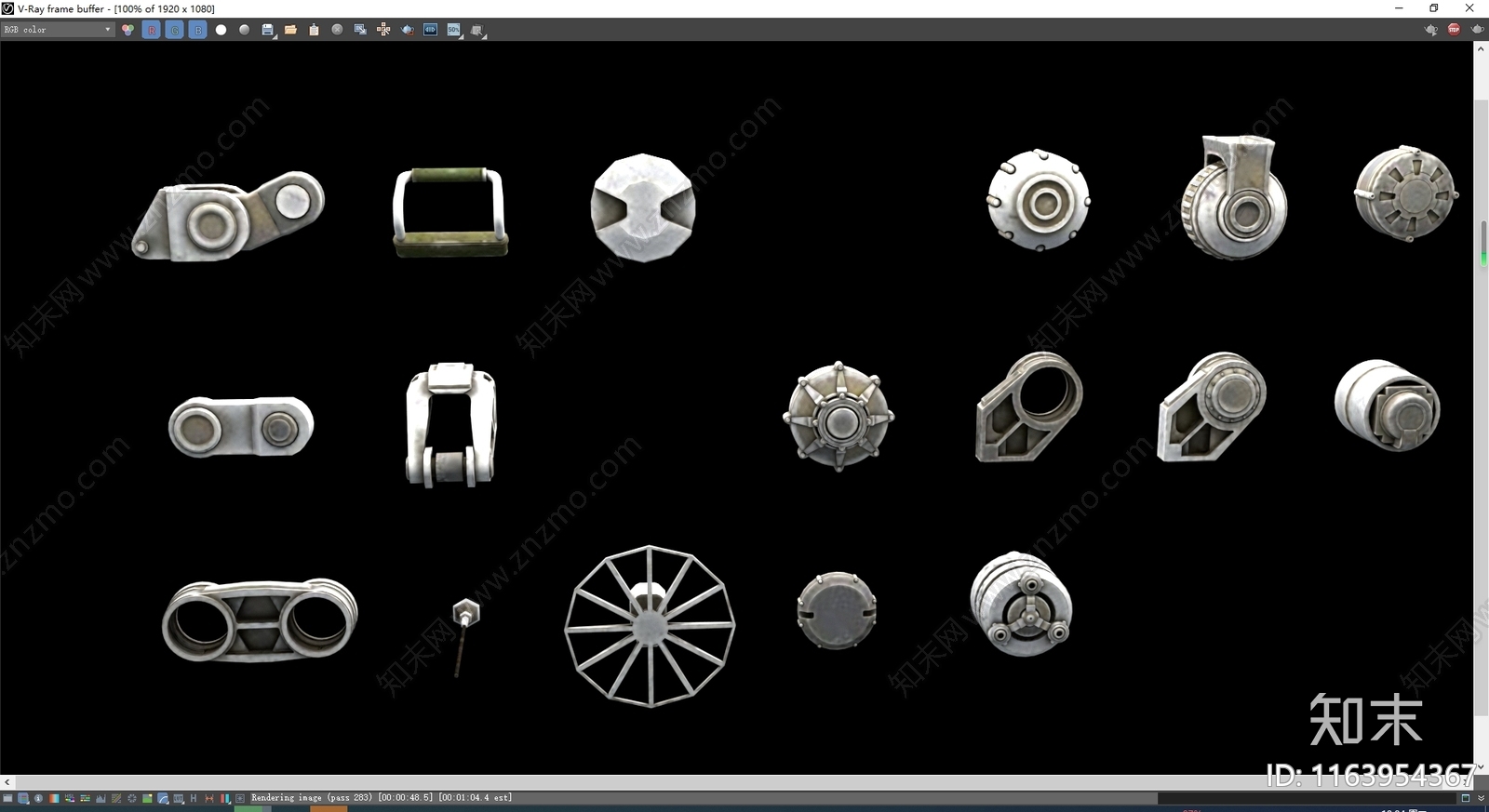Switch to alpha channel (white circle)
This screenshot has width=1489, height=812.
pyautogui.click(x=221, y=30)
